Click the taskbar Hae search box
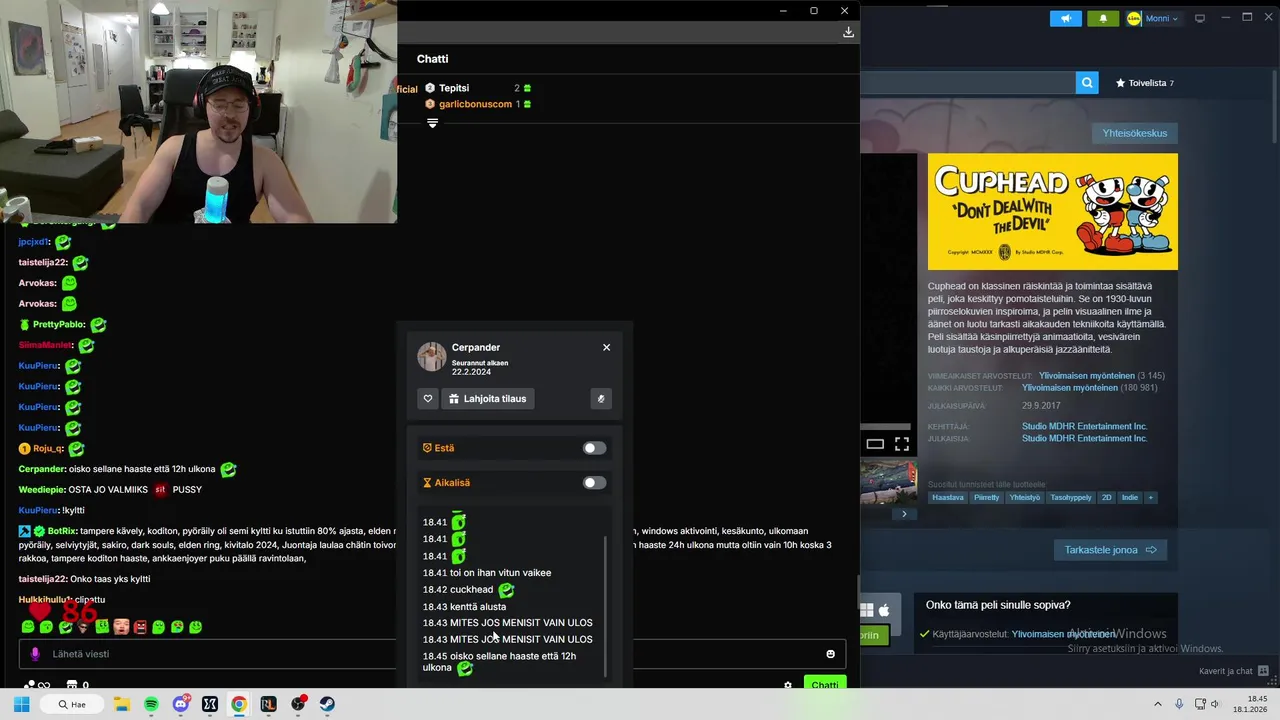 pos(73,704)
